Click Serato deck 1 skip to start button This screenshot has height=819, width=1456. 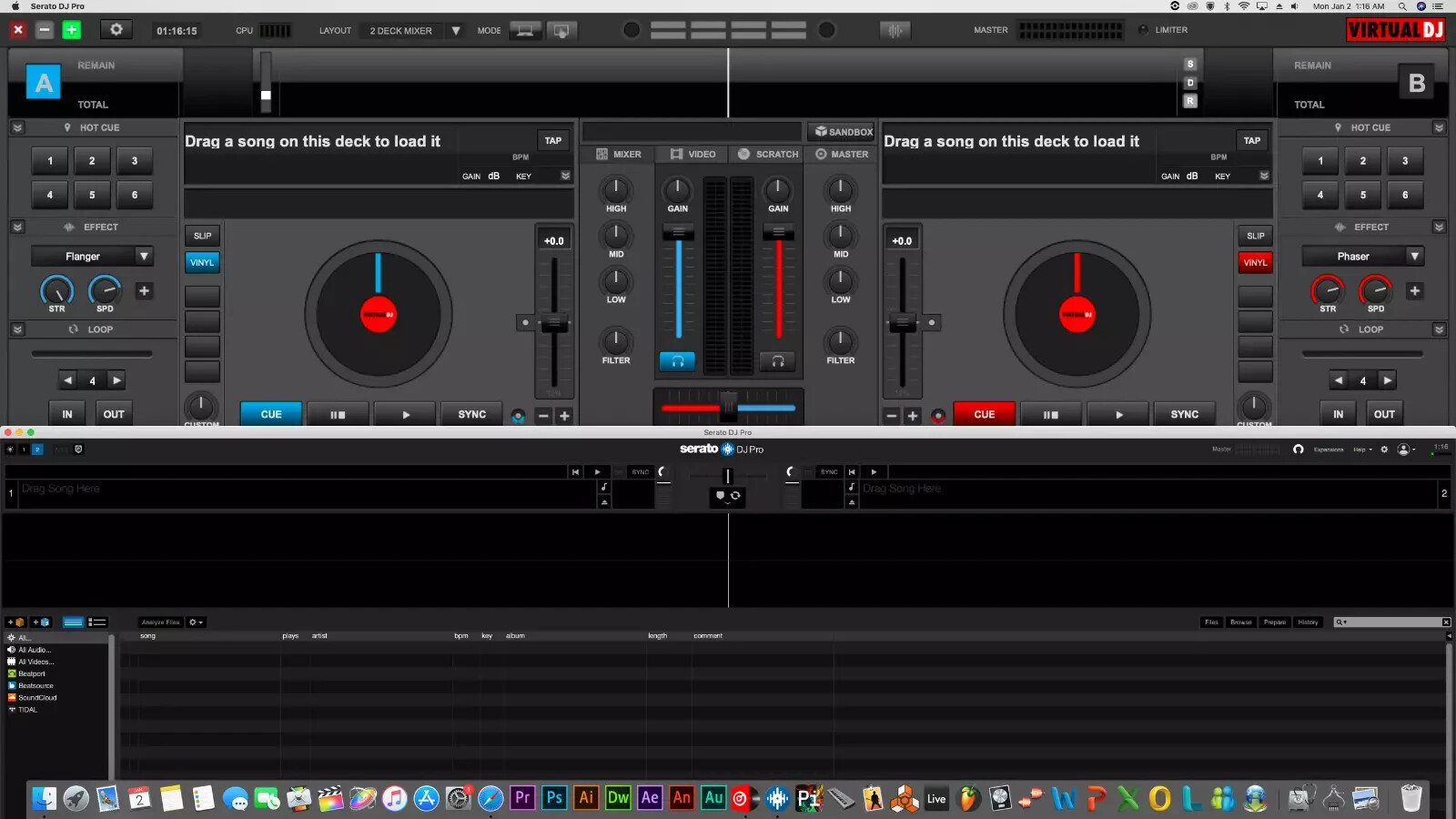(x=575, y=471)
